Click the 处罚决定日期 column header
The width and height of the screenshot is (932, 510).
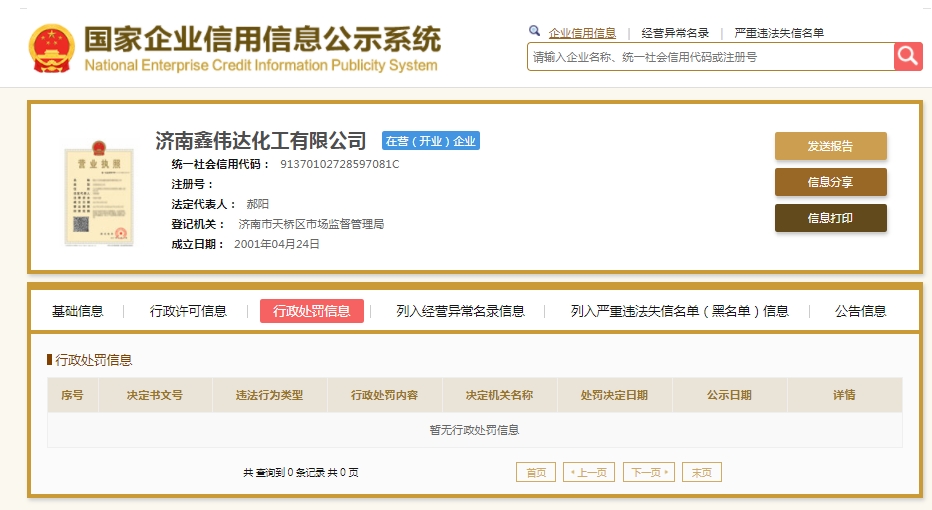(x=615, y=395)
